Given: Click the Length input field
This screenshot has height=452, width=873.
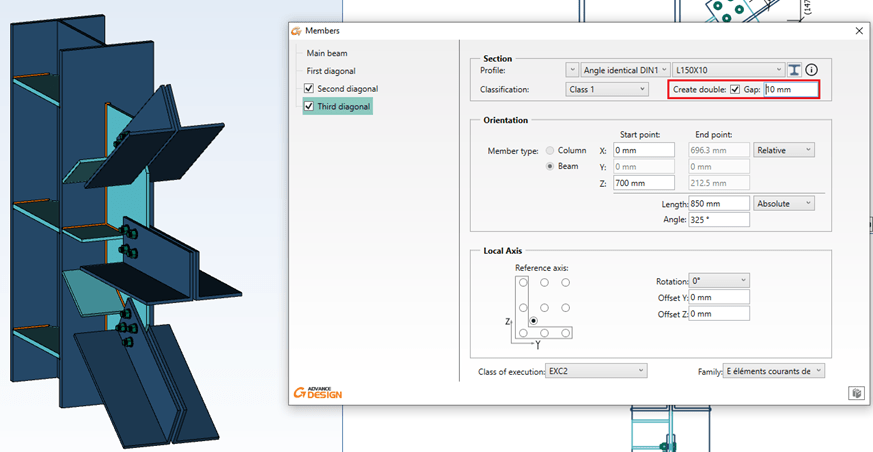Looking at the screenshot, I should click(x=719, y=203).
